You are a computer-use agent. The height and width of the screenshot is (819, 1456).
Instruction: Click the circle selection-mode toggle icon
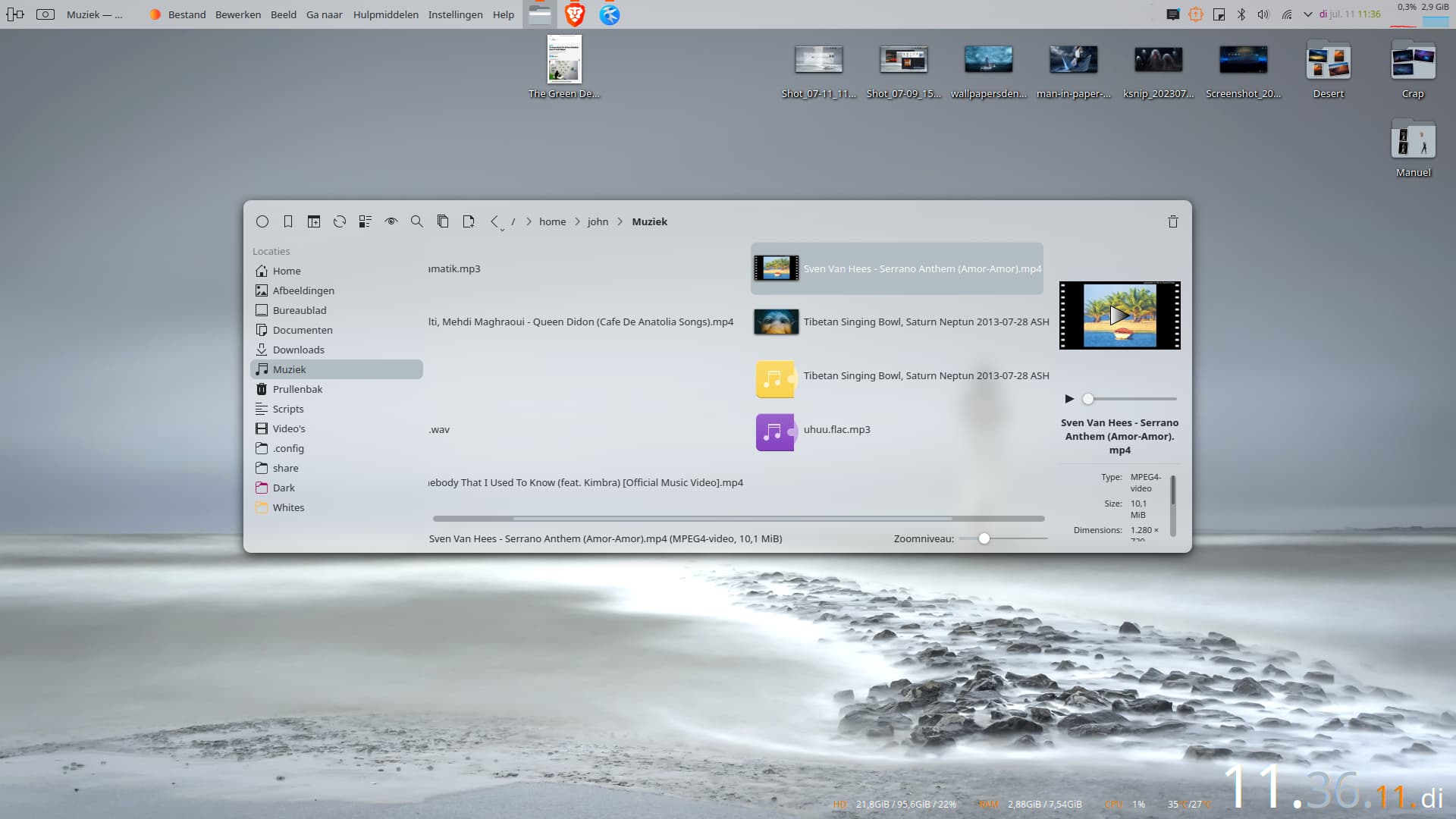262,221
